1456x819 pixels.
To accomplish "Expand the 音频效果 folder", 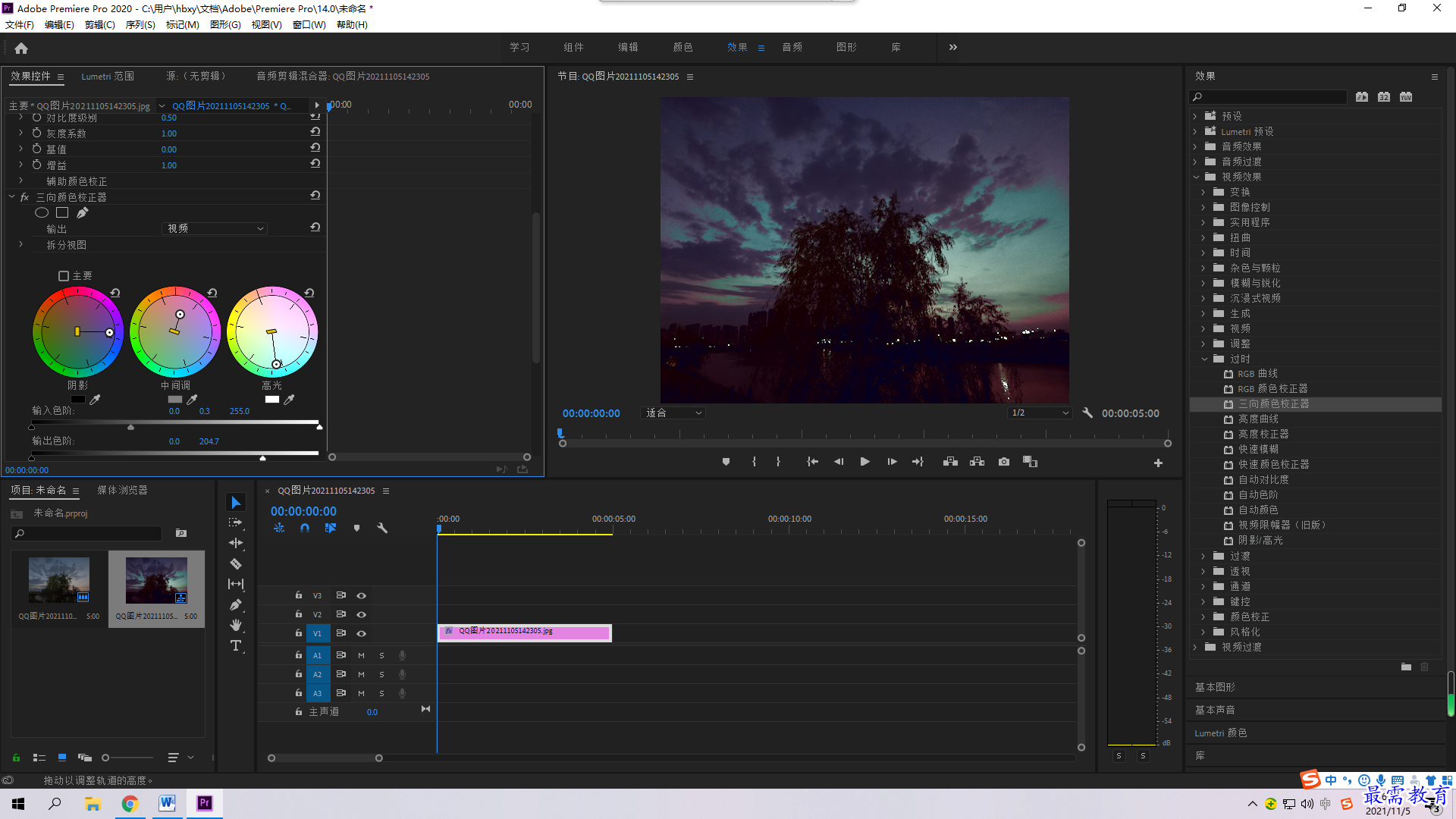I will [1195, 146].
